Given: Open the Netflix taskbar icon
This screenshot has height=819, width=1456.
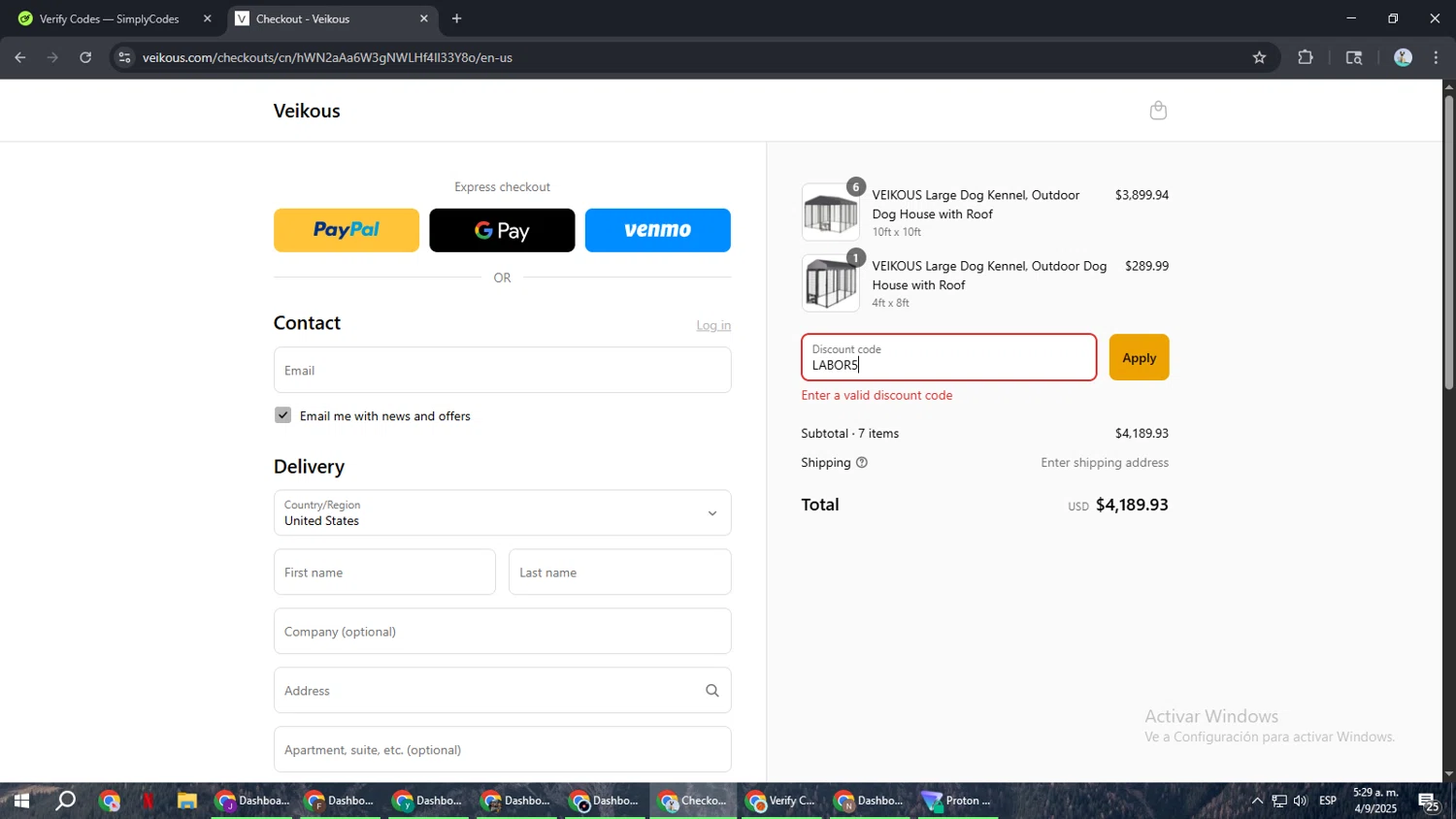Looking at the screenshot, I should point(148,801).
